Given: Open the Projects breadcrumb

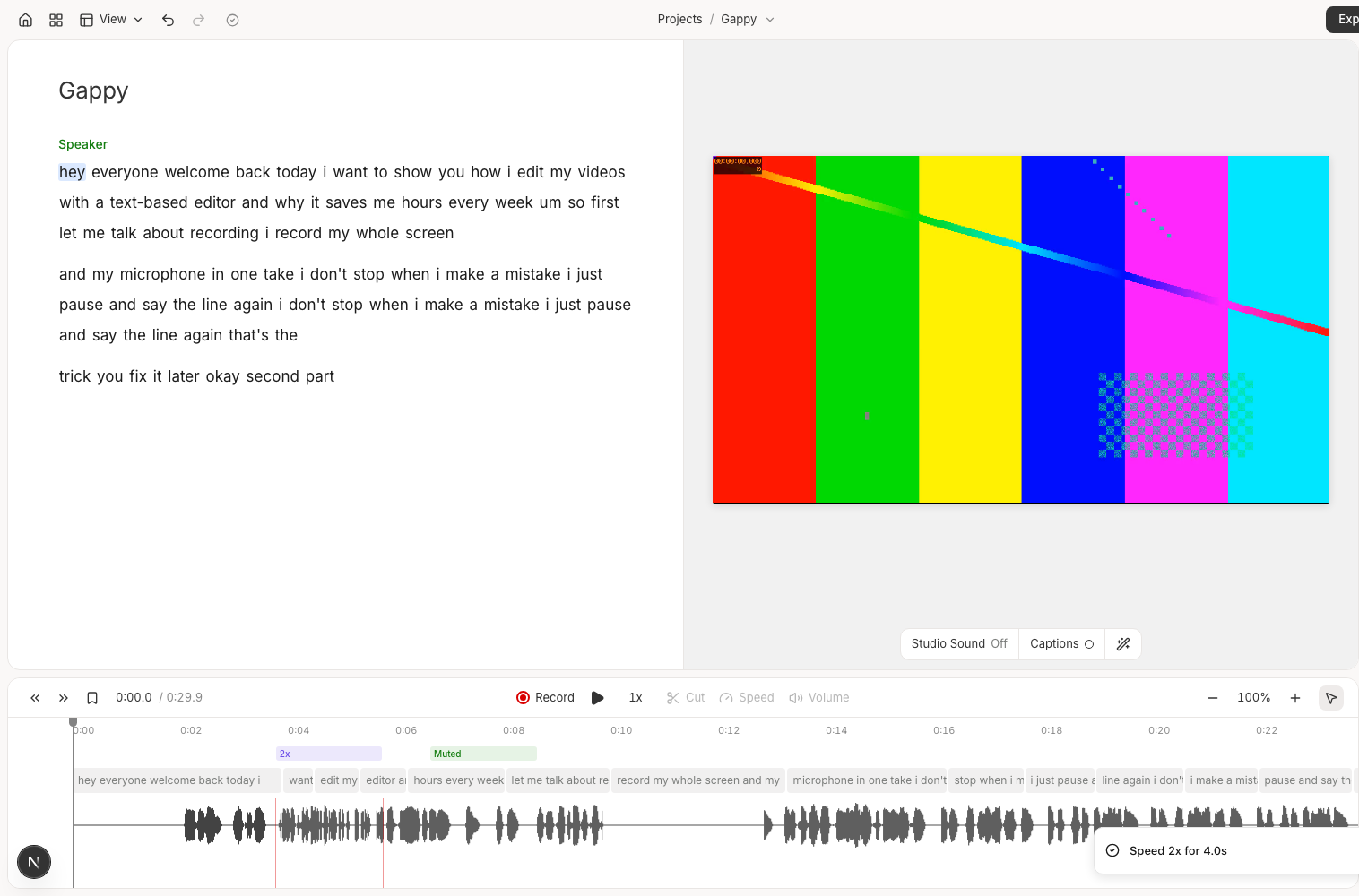Looking at the screenshot, I should [679, 20].
